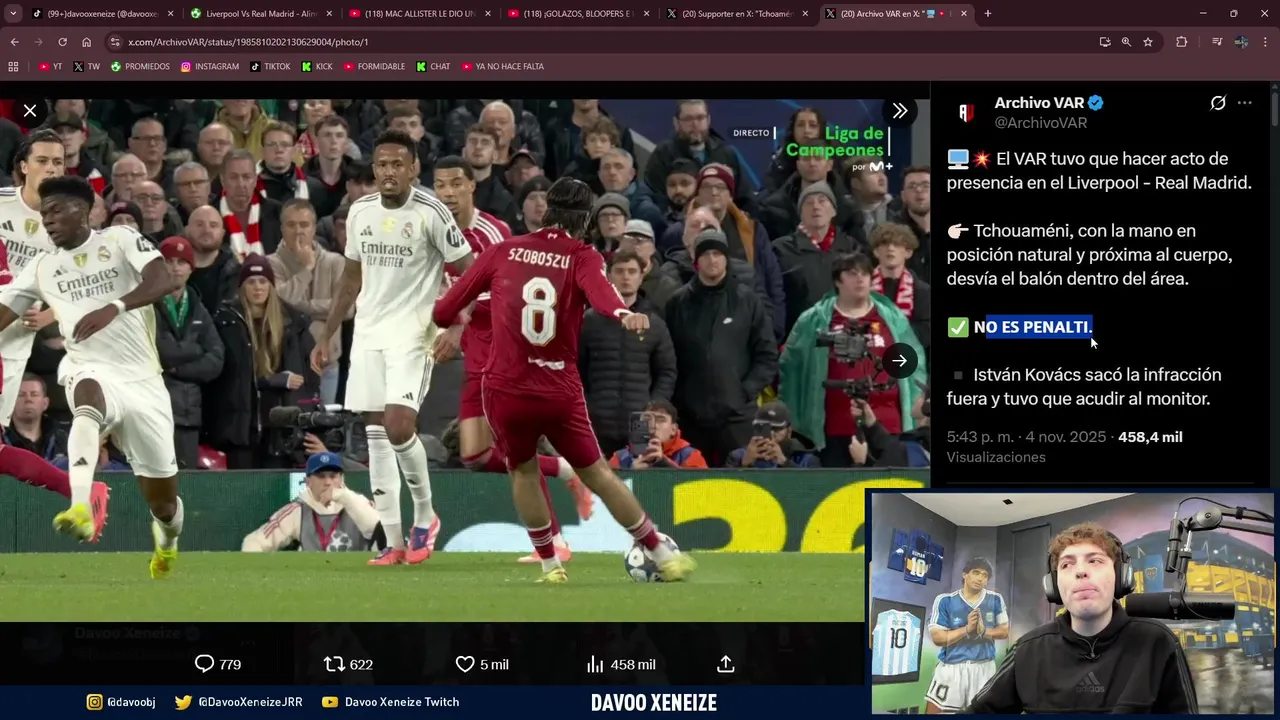1280x720 pixels.
Task: Reload the page with the refresh icon
Action: click(62, 42)
